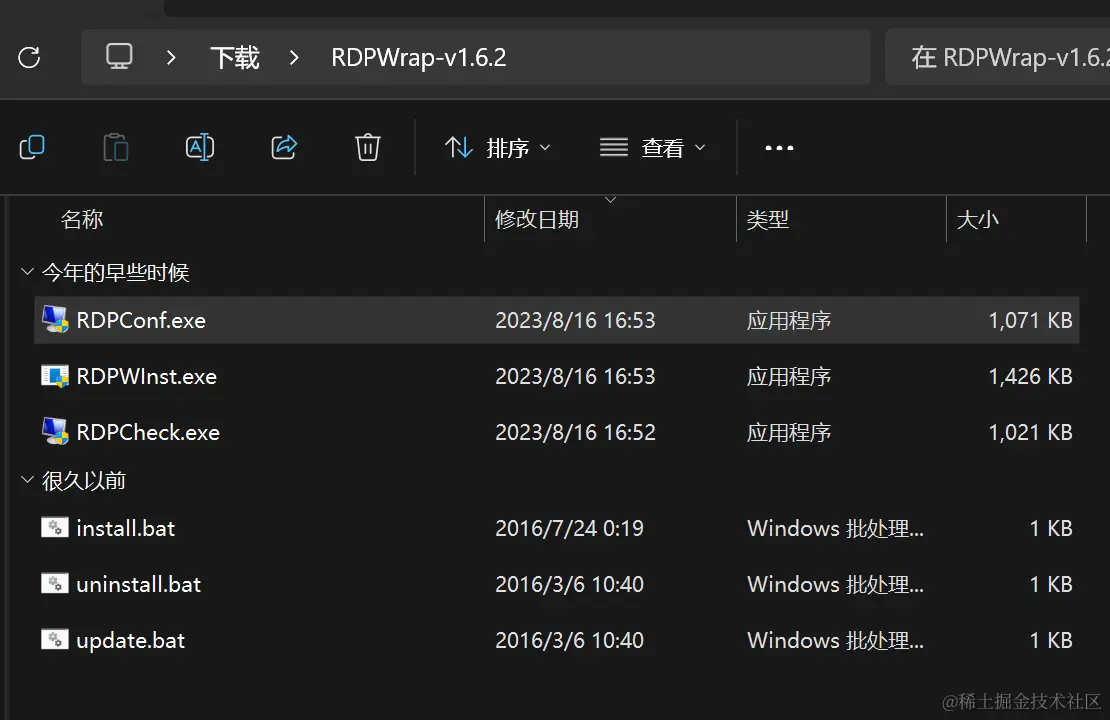Click the date 2023/8/16 16:52
The image size is (1110, 720).
[x=576, y=433]
